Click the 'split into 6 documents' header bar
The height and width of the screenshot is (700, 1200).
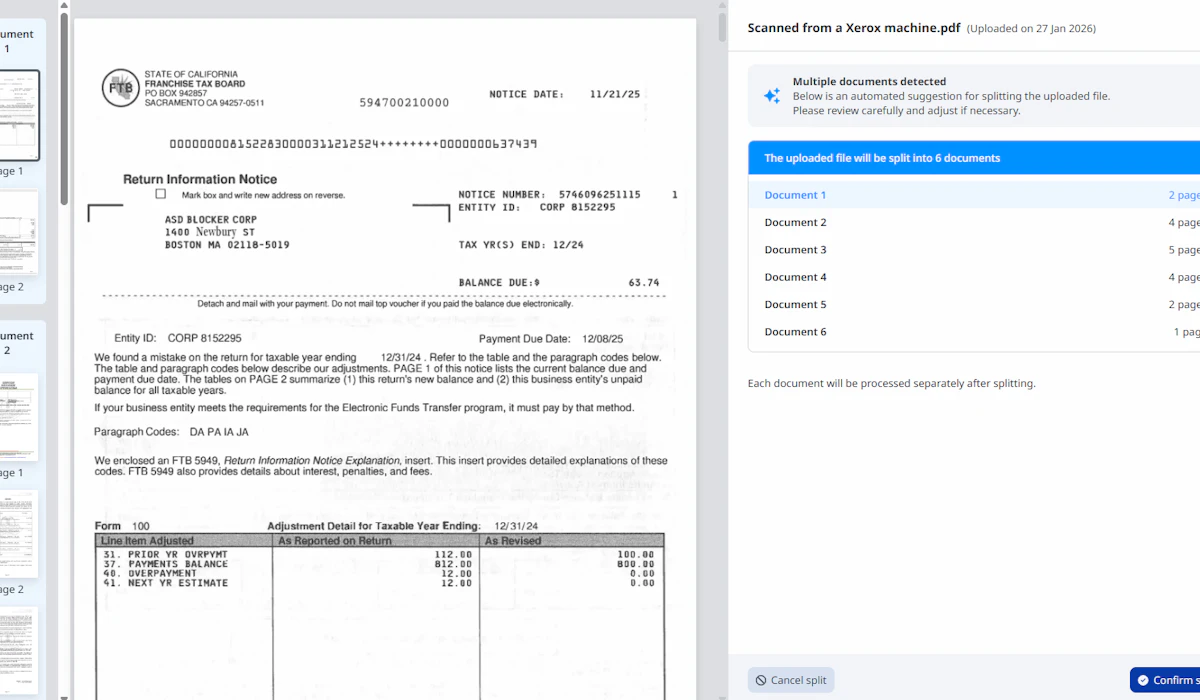pos(974,158)
